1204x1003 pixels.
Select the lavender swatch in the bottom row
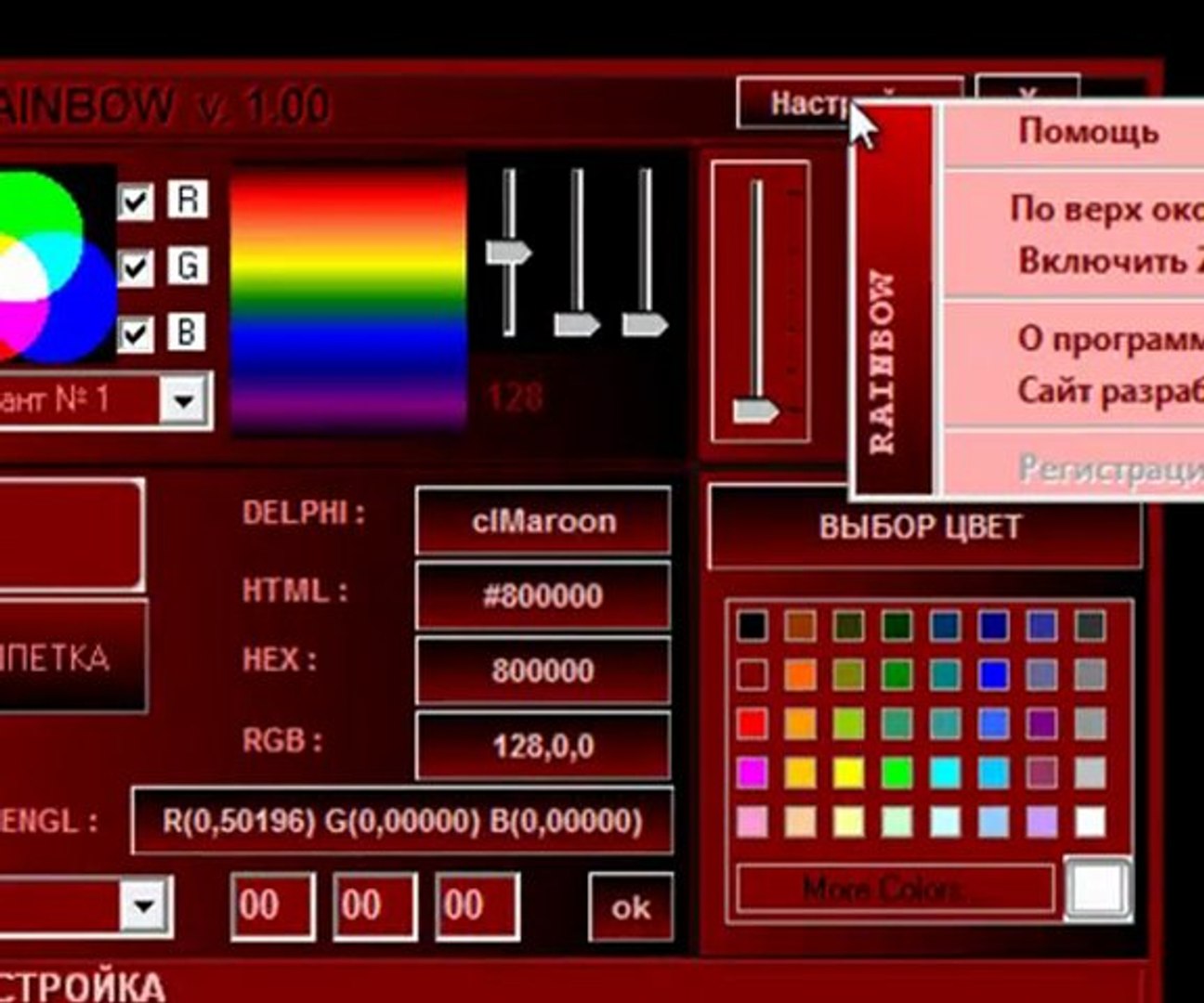(x=1041, y=822)
